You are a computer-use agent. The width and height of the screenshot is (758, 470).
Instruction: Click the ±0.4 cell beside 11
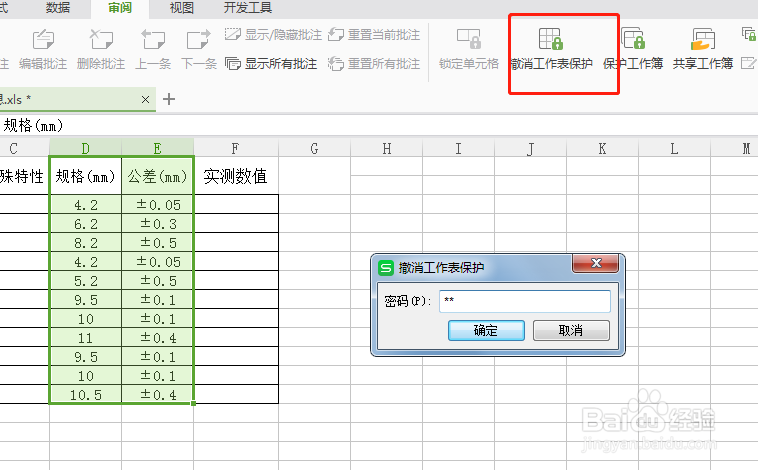pyautogui.click(x=158, y=338)
